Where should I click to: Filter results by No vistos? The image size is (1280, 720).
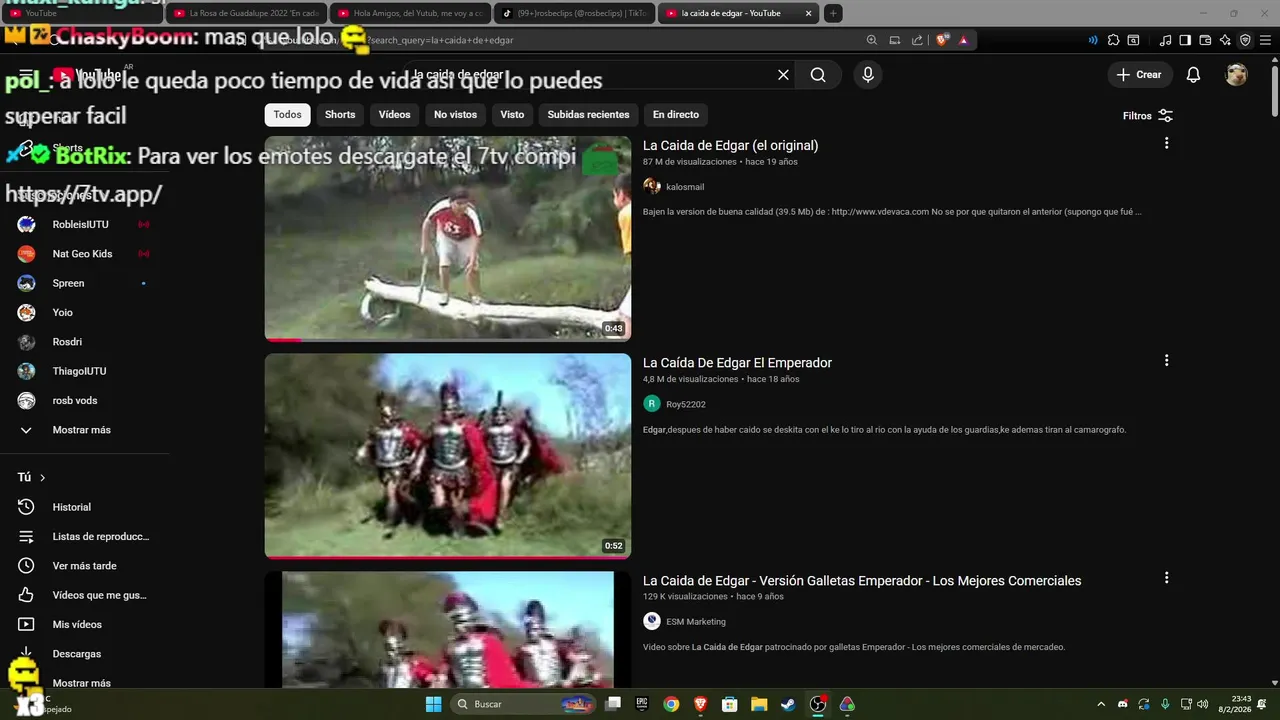pyautogui.click(x=455, y=114)
